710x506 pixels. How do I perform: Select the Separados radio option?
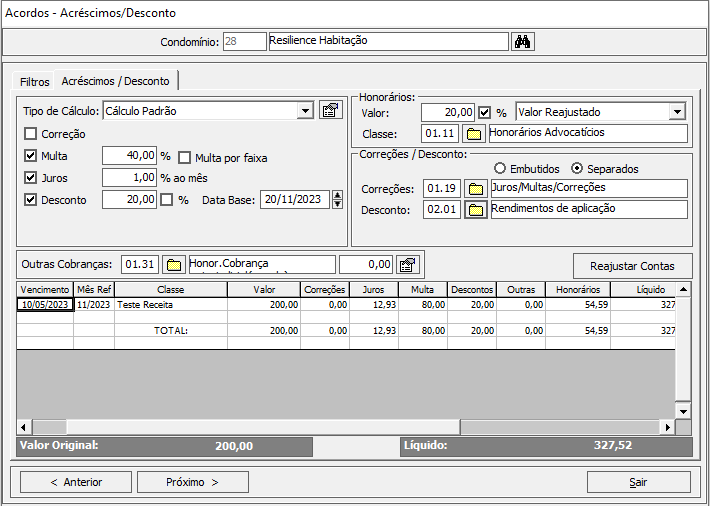(x=576, y=169)
